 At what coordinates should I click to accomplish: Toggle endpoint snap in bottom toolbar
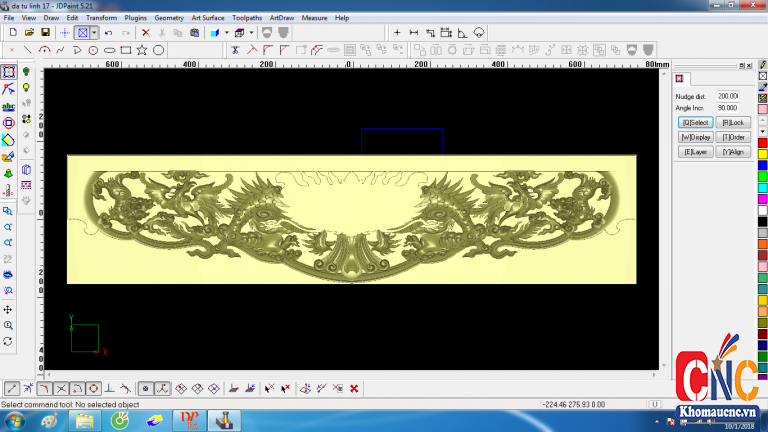[11, 388]
